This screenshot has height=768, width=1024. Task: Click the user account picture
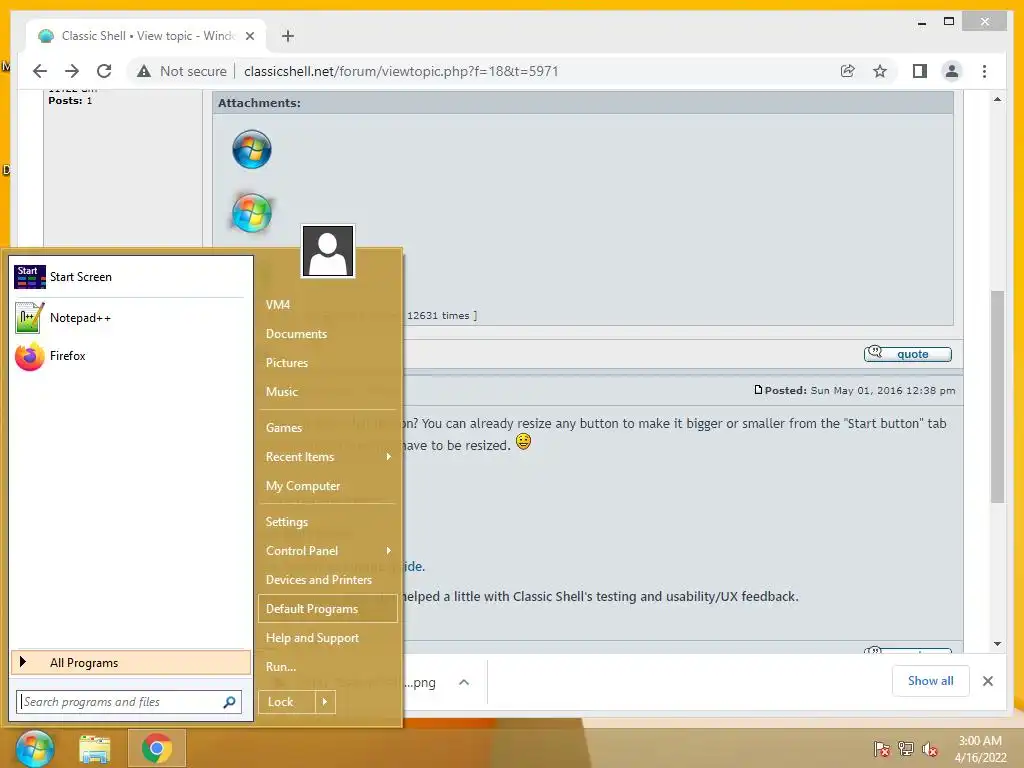coord(328,251)
